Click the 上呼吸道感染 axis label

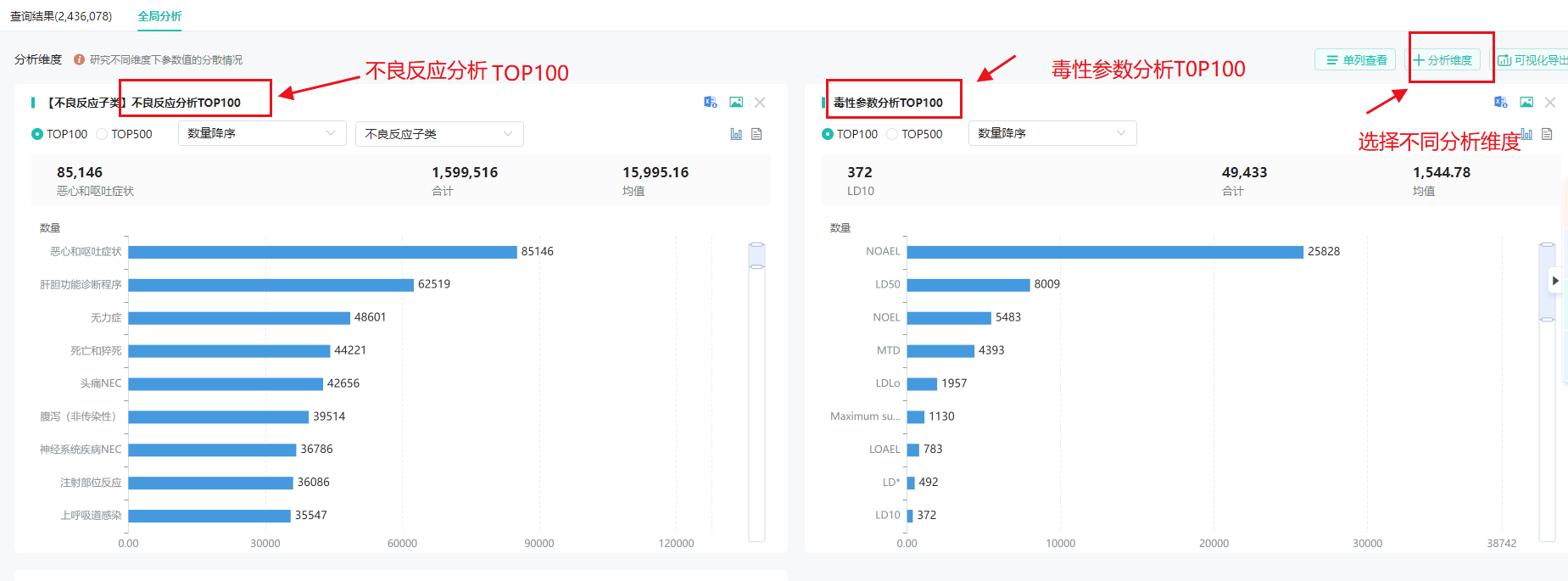91,516
